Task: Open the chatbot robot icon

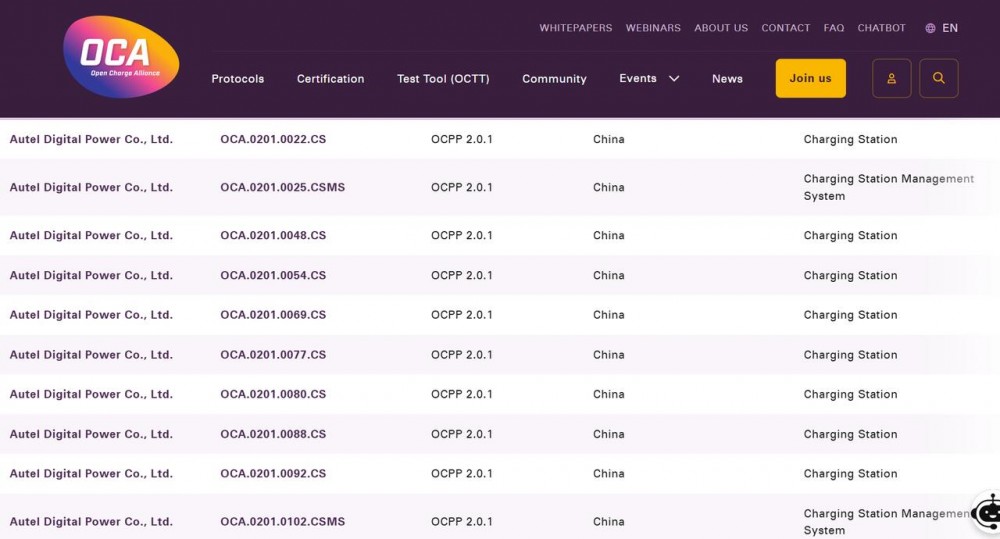Action: 987,512
